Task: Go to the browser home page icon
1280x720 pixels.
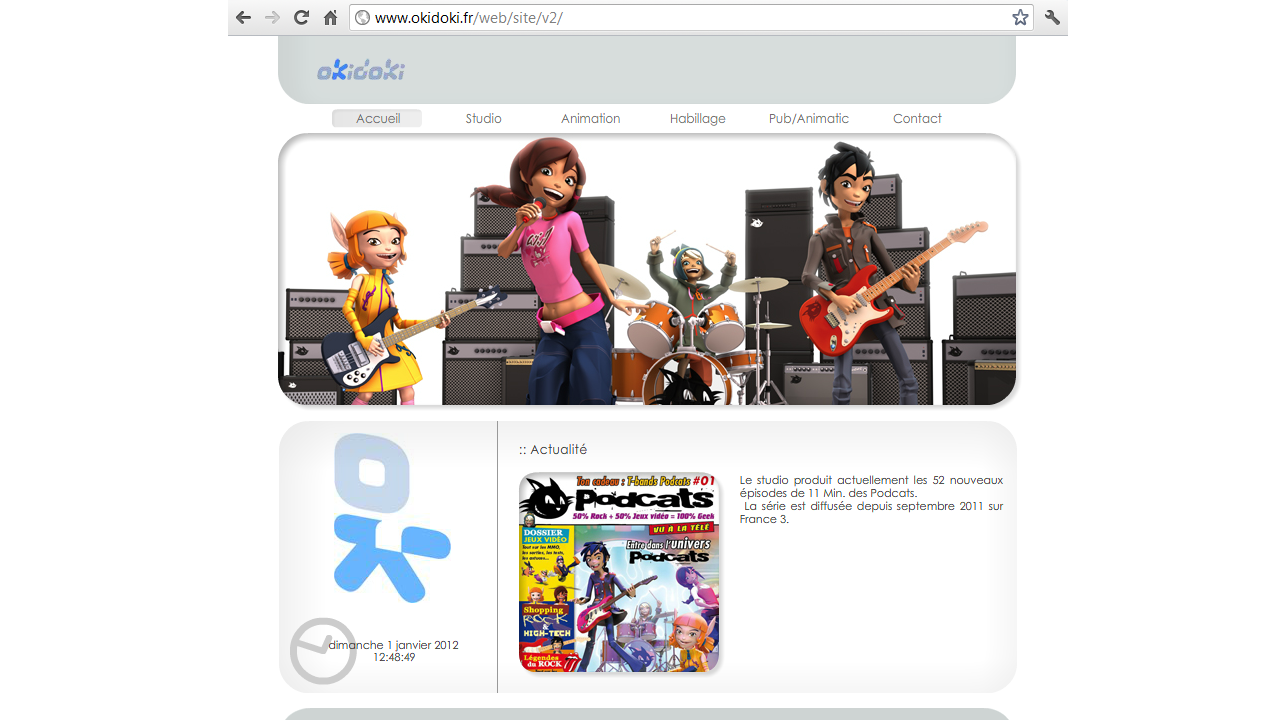Action: 330,17
